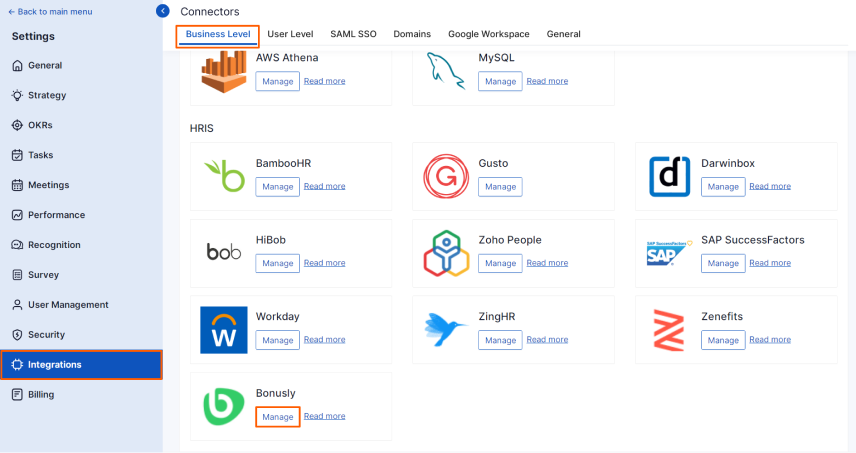Open the SAML SSO tab
This screenshot has height=453, width=856.
point(353,34)
